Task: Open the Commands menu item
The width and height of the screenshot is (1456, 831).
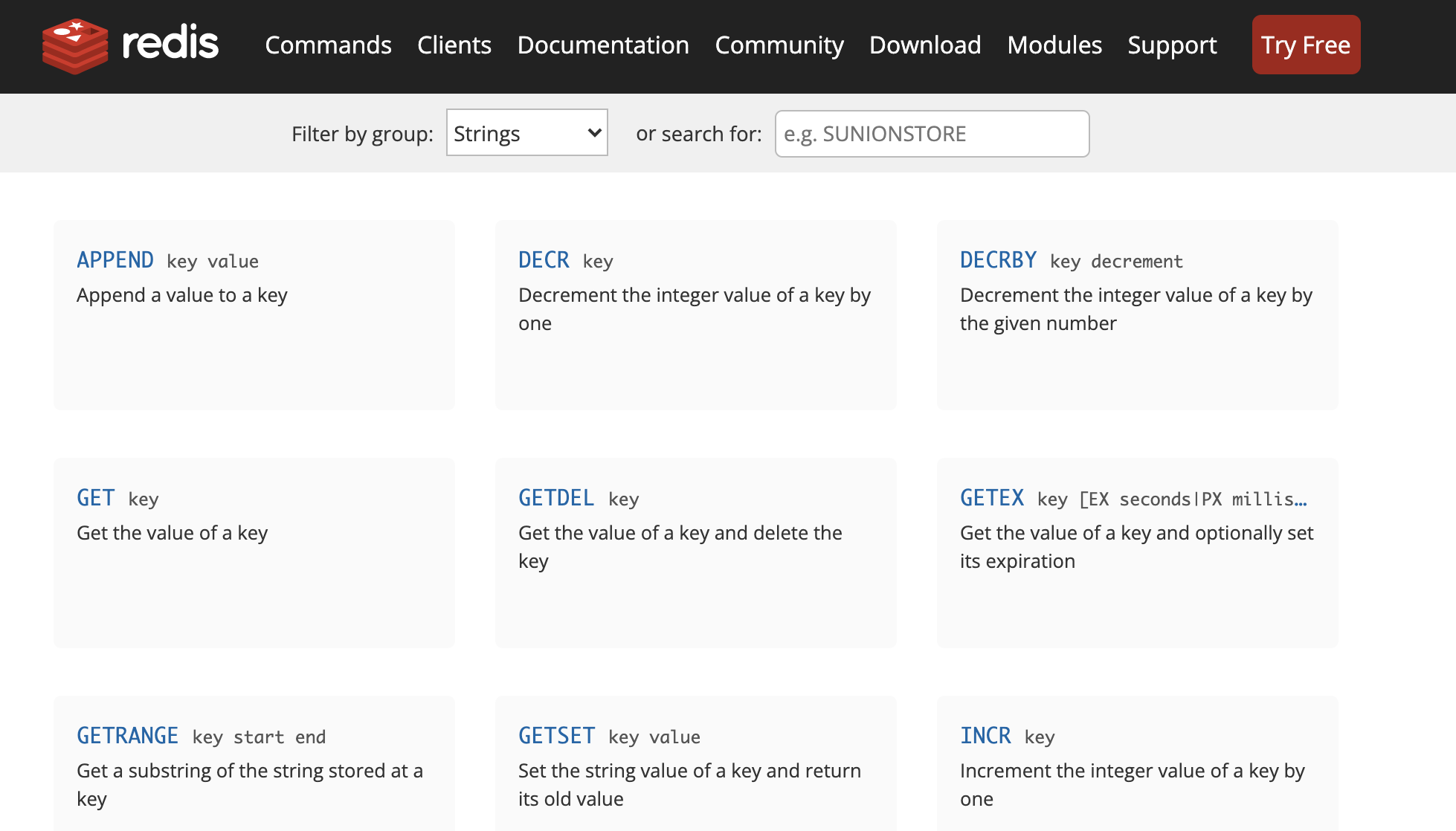Action: 328,45
